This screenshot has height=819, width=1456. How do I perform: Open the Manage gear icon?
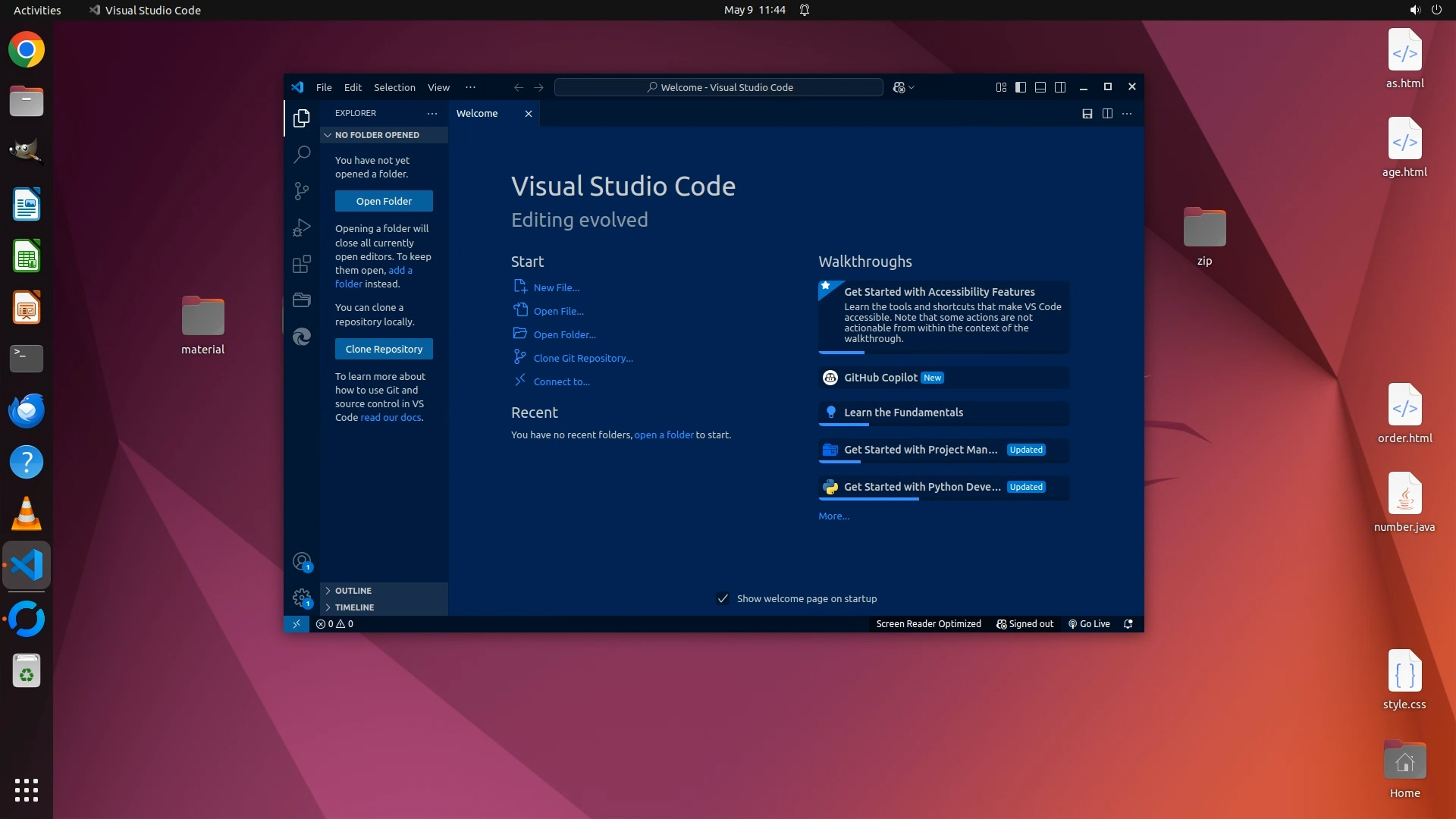click(302, 598)
